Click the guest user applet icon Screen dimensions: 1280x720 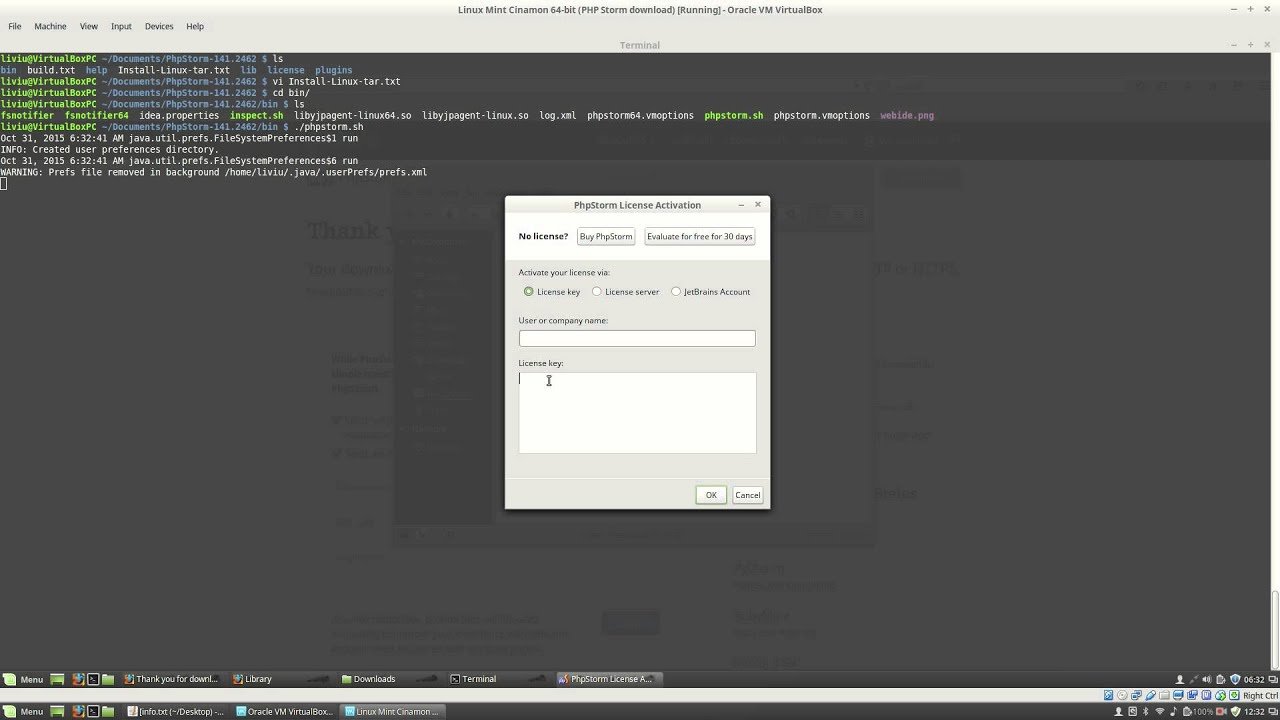(x=1180, y=679)
